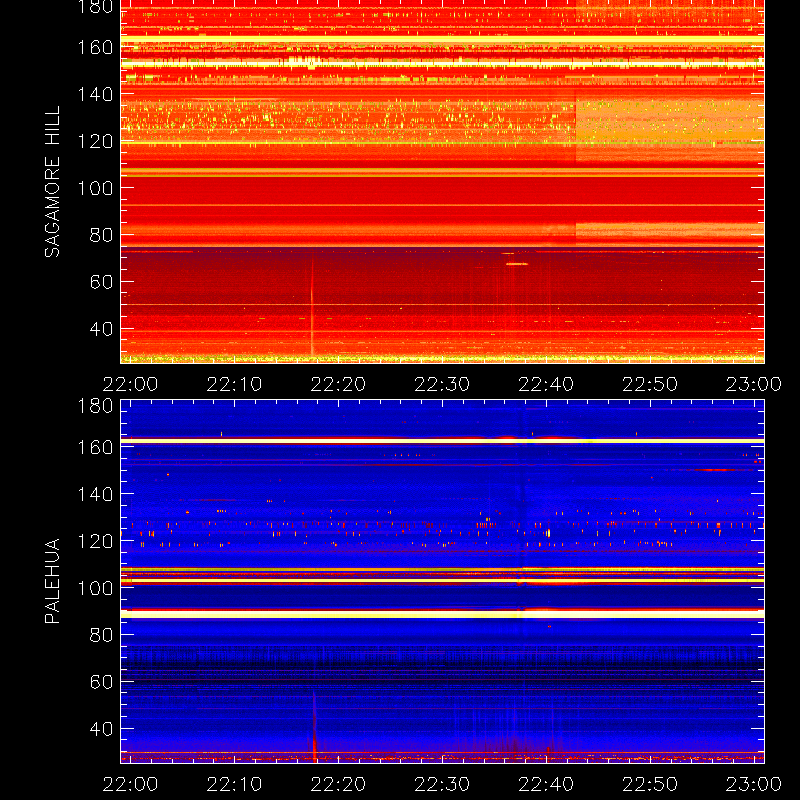Click the vertical burst streak in Sagamore Hill spectrogram
This screenshot has width=800, height=800.
(x=312, y=306)
